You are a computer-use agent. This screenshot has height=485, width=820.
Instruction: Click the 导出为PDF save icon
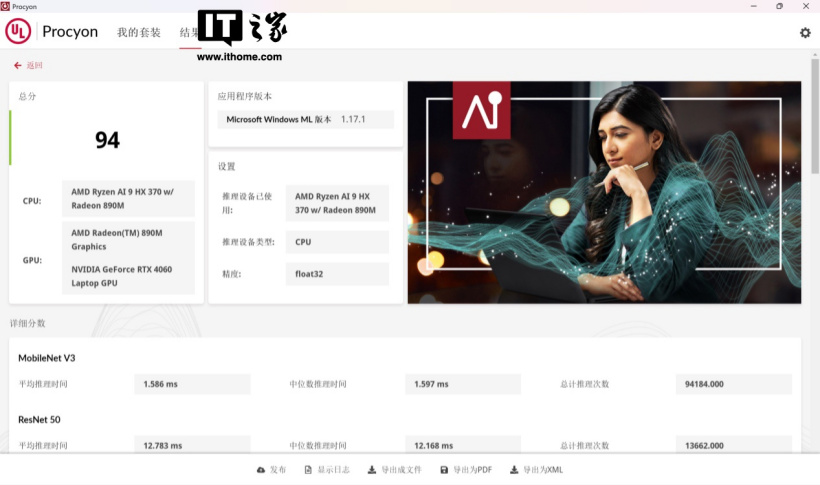click(444, 470)
